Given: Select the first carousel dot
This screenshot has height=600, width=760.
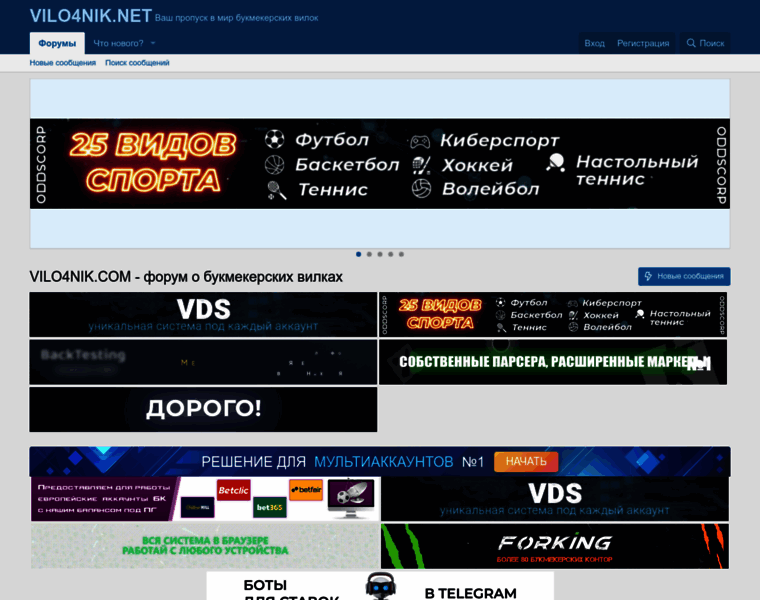Looking at the screenshot, I should coord(359,254).
